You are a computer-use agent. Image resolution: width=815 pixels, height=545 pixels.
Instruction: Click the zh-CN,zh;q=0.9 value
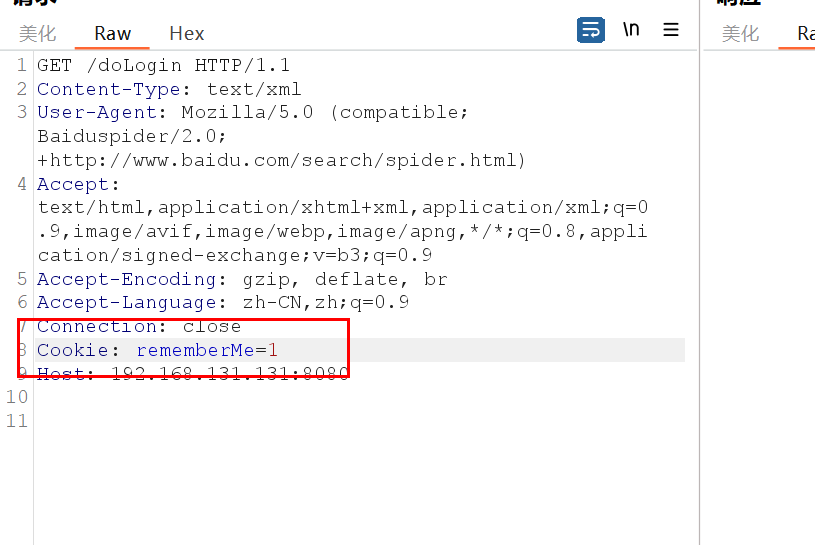(x=326, y=303)
